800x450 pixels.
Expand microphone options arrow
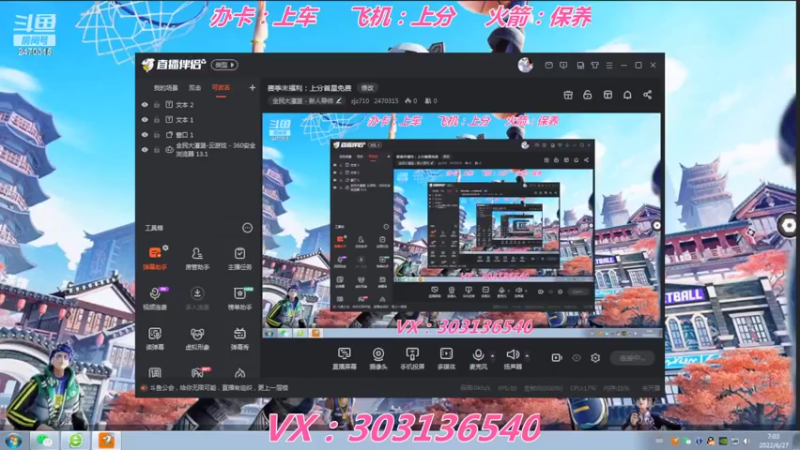point(492,356)
